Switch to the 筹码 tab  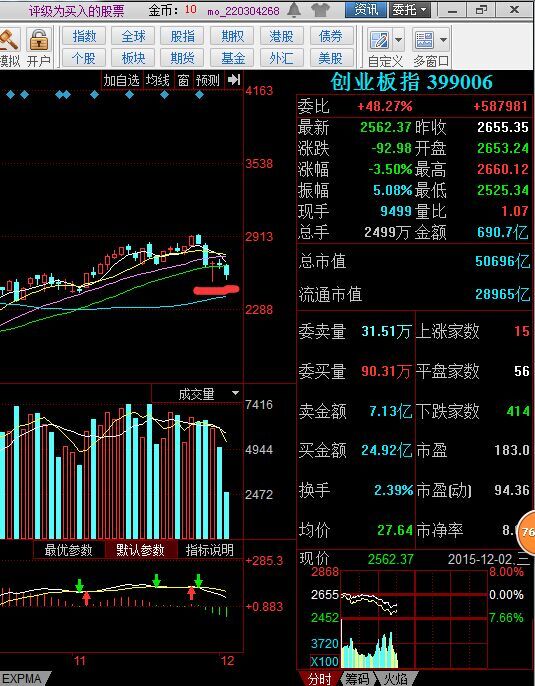point(358,679)
